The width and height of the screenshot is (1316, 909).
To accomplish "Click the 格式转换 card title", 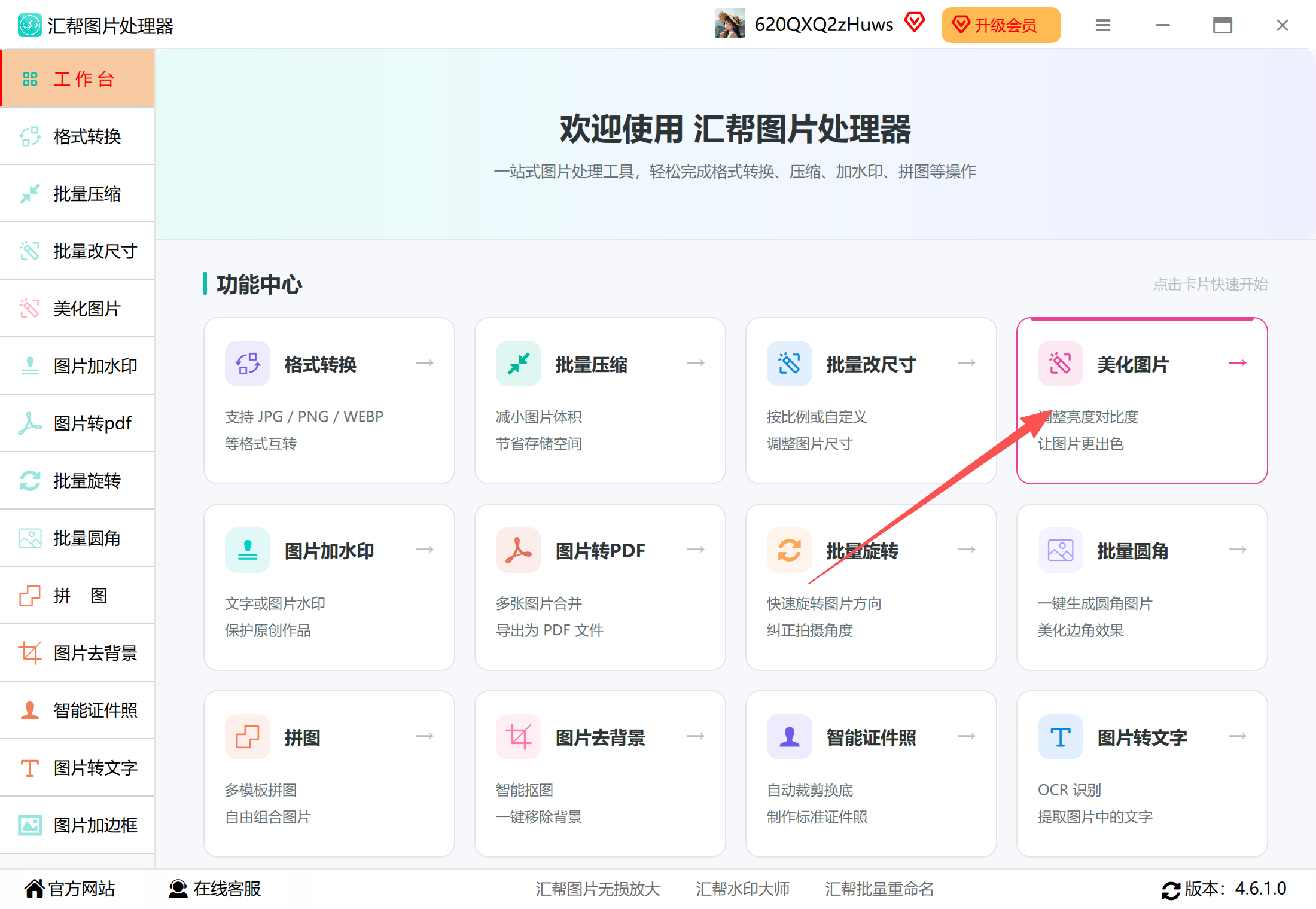I will click(320, 364).
